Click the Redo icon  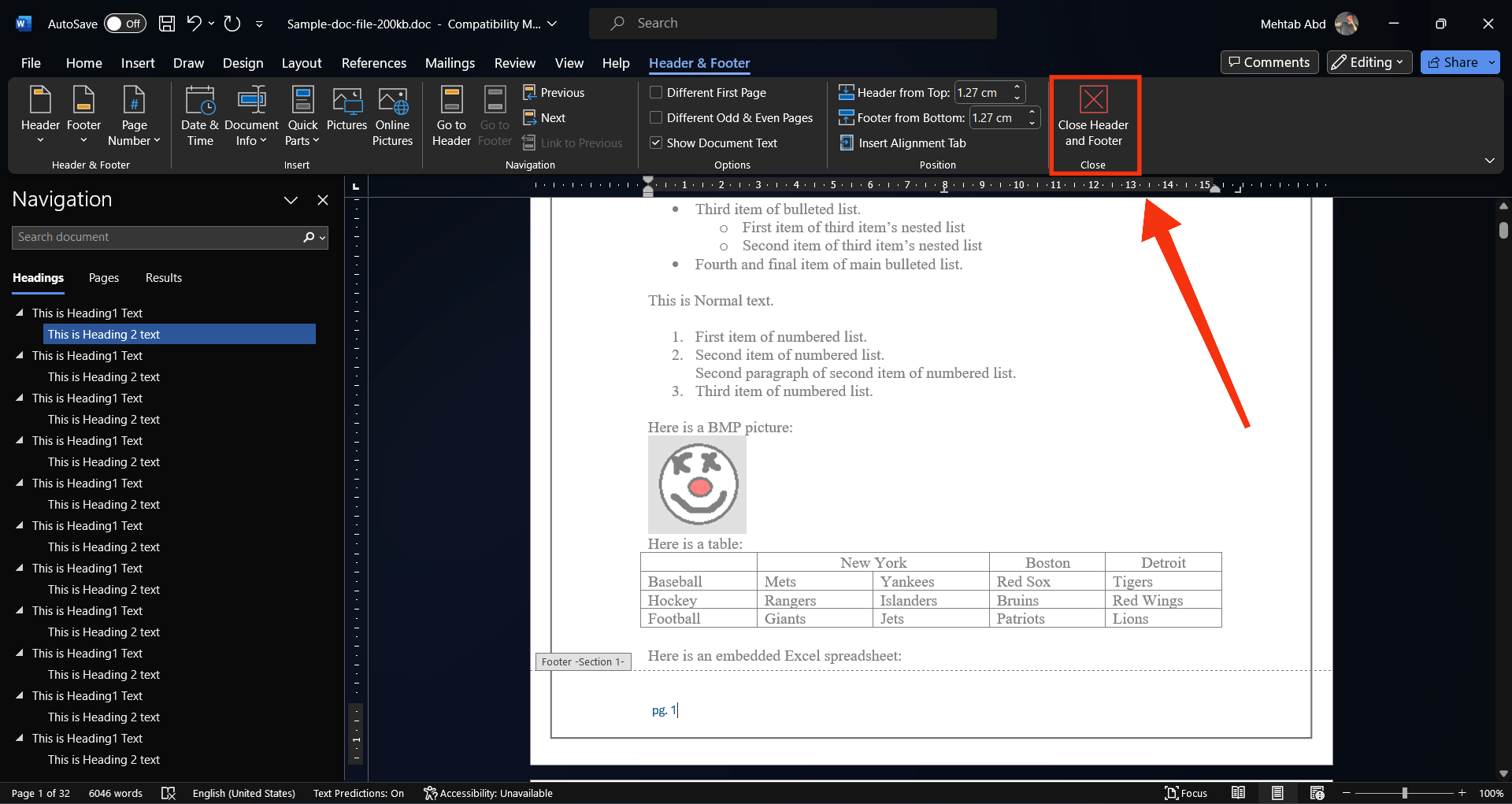pos(232,24)
